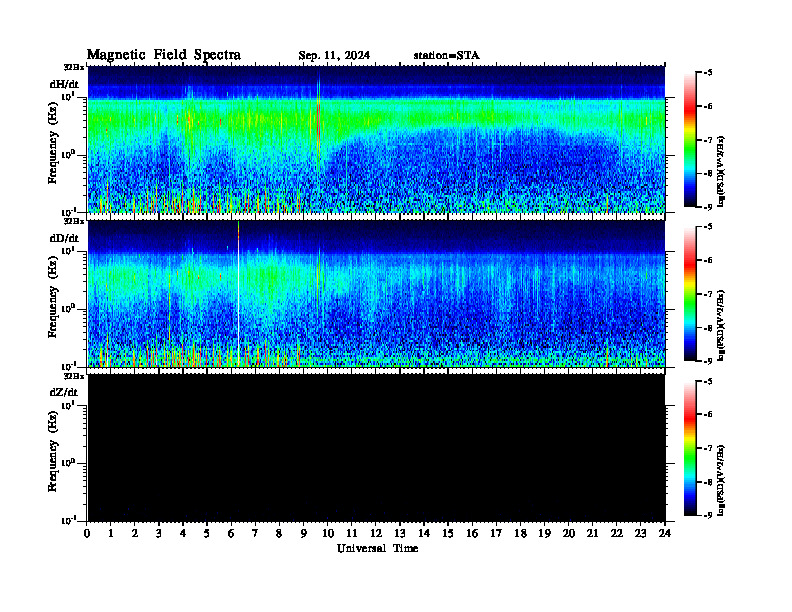Click the '-9' value on dH/dt color scale

708,206
